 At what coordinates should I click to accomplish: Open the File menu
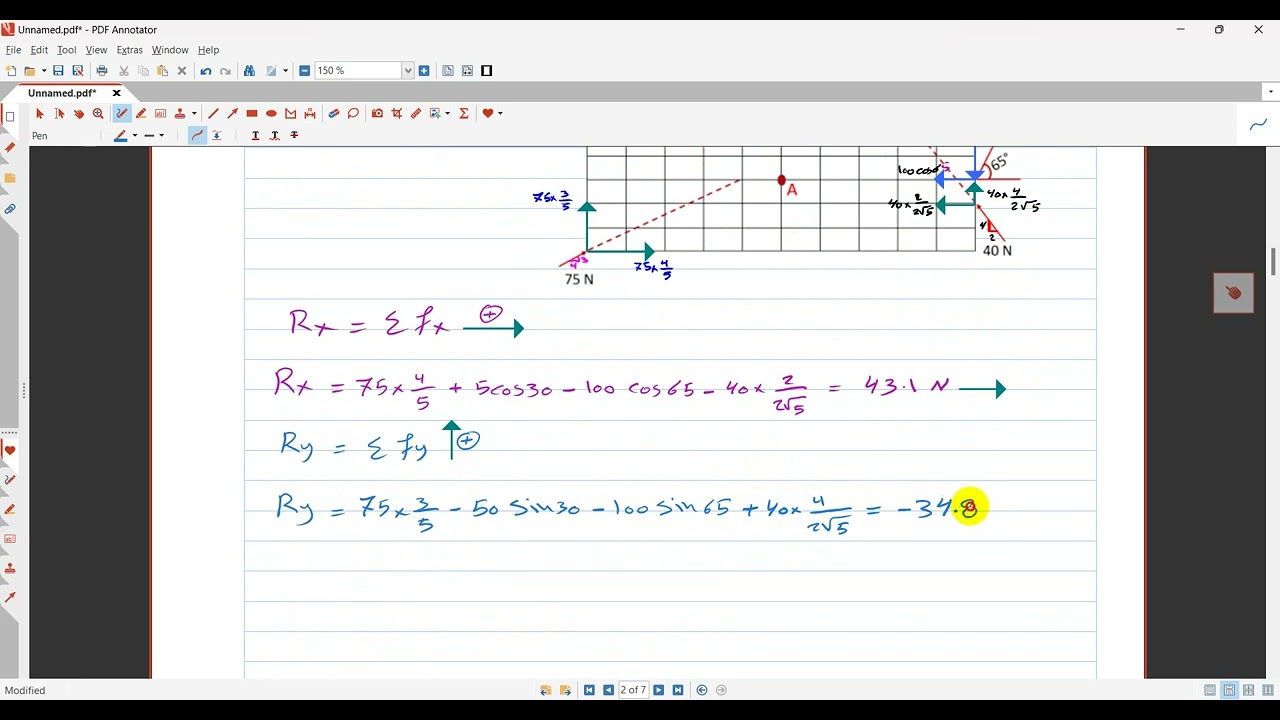(13, 50)
